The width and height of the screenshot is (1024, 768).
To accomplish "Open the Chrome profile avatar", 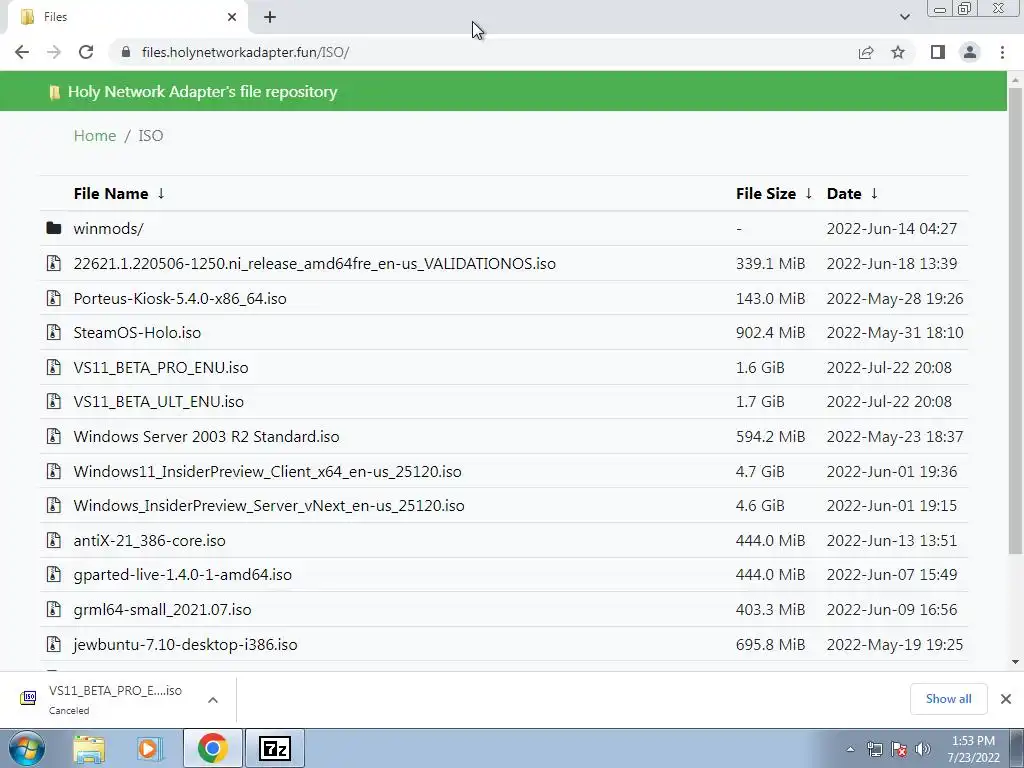I will [x=970, y=52].
